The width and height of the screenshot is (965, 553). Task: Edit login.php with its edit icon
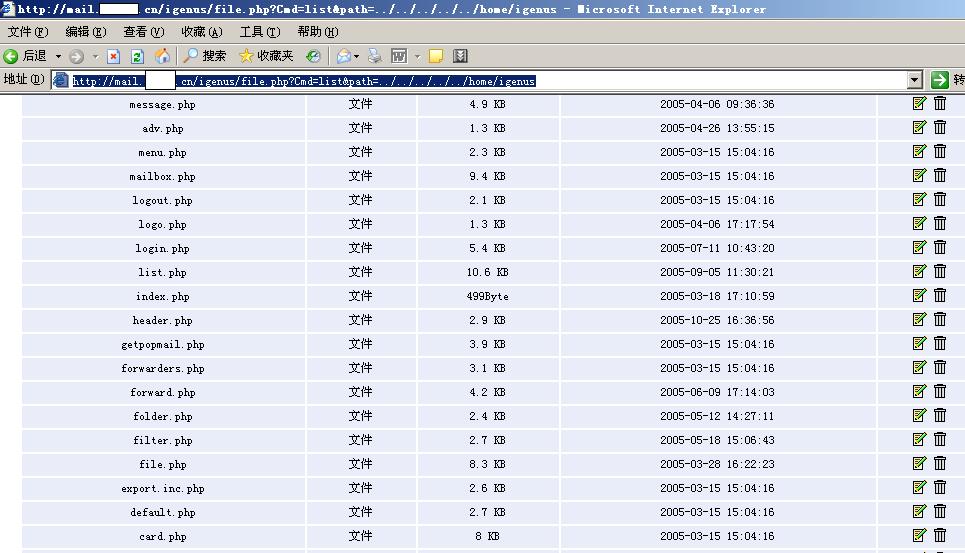click(919, 247)
